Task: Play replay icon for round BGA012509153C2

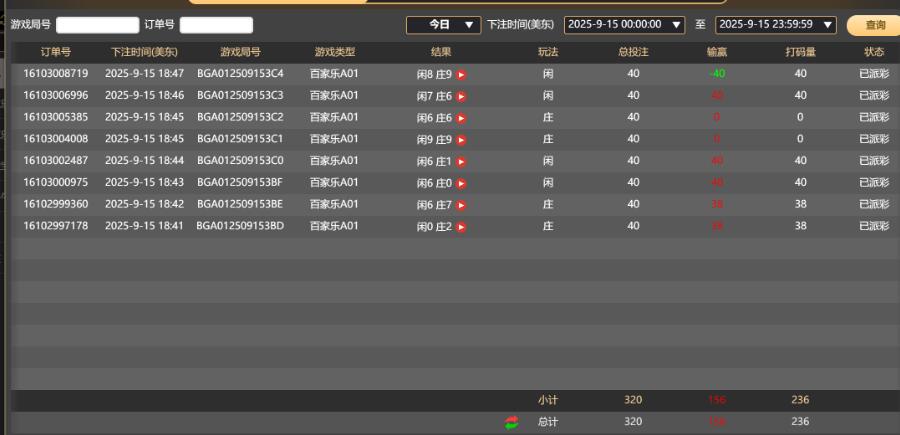Action: pyautogui.click(x=461, y=118)
